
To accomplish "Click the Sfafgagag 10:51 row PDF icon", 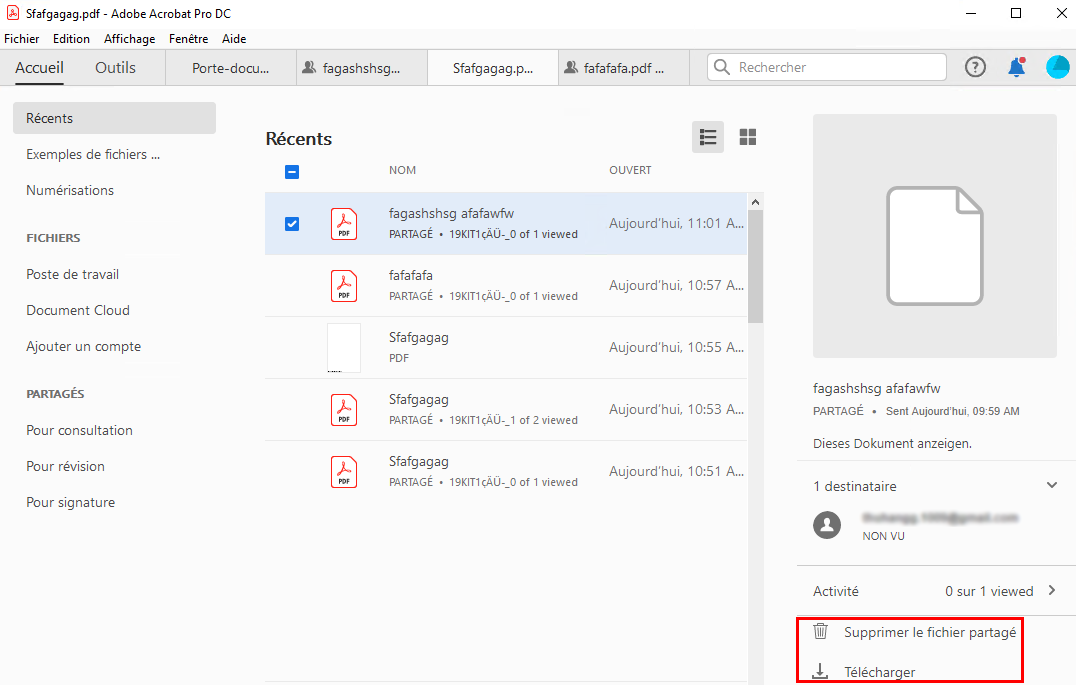I will coord(344,472).
